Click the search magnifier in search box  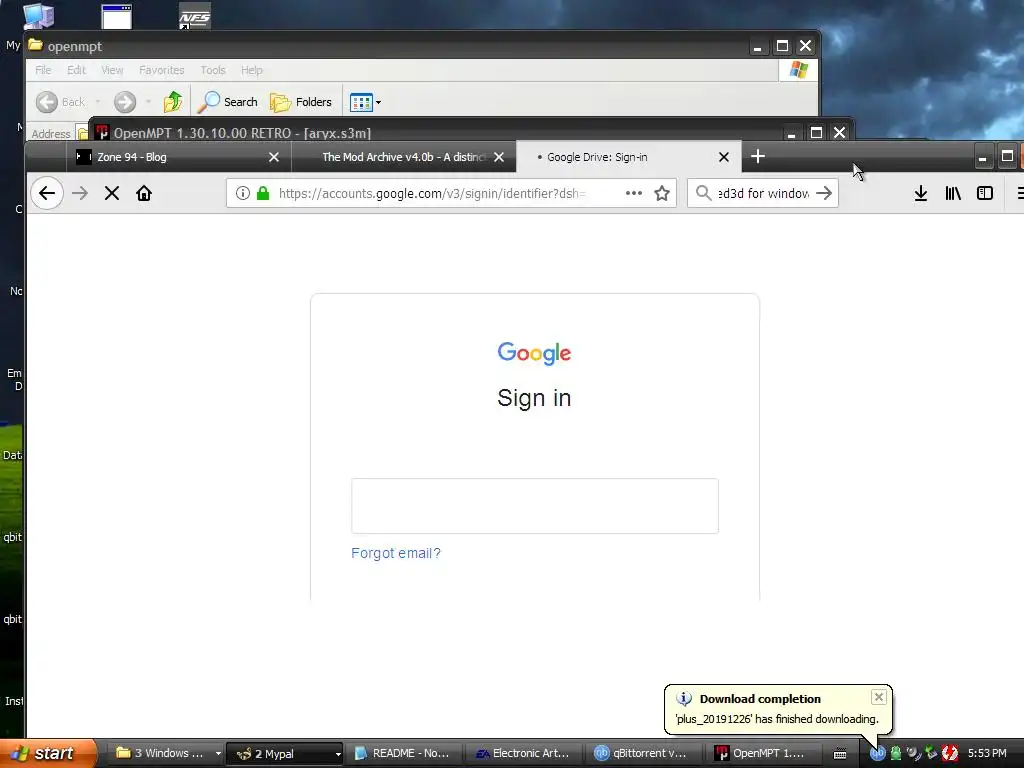click(703, 193)
